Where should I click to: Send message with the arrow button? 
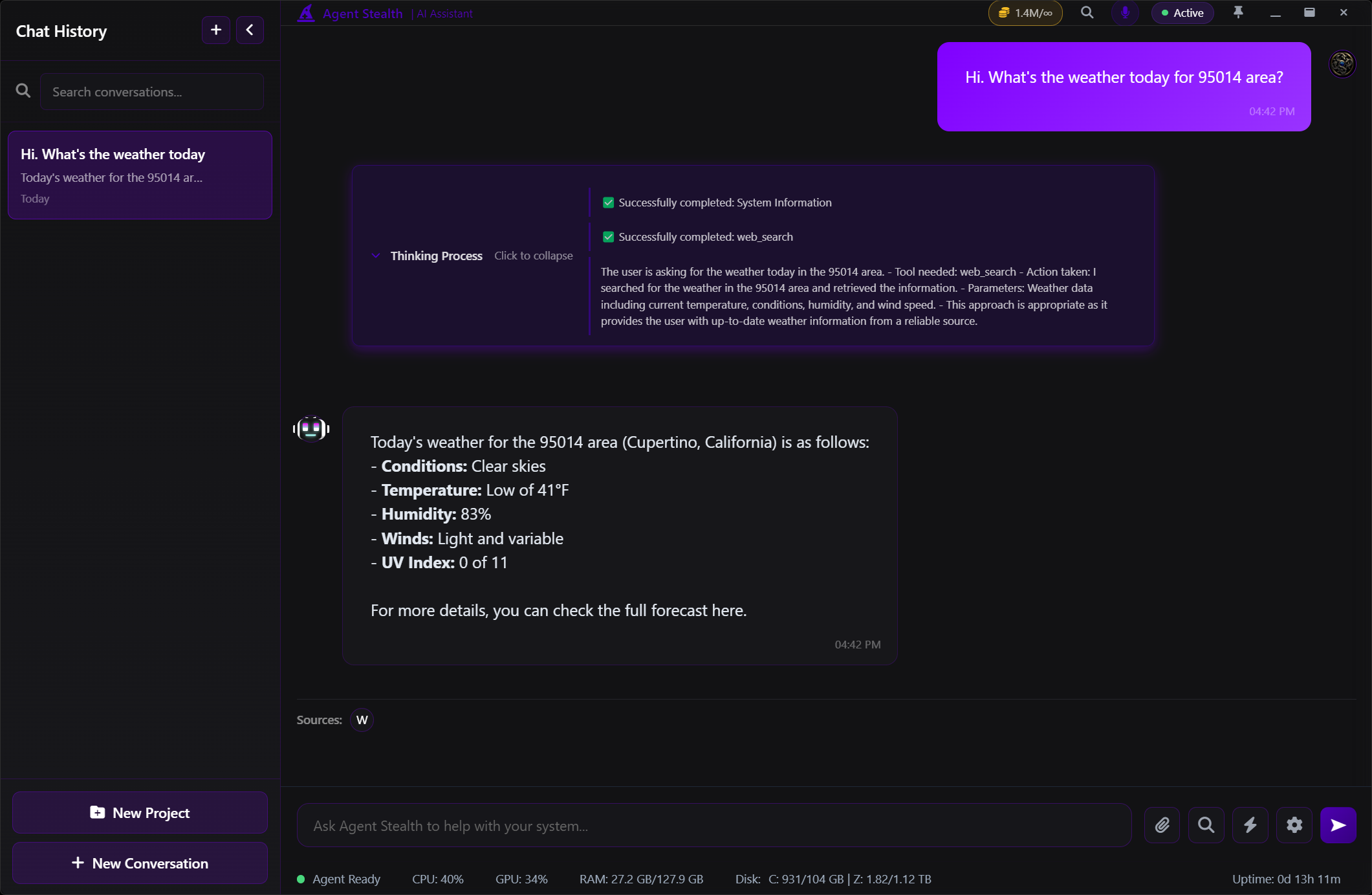(1338, 825)
